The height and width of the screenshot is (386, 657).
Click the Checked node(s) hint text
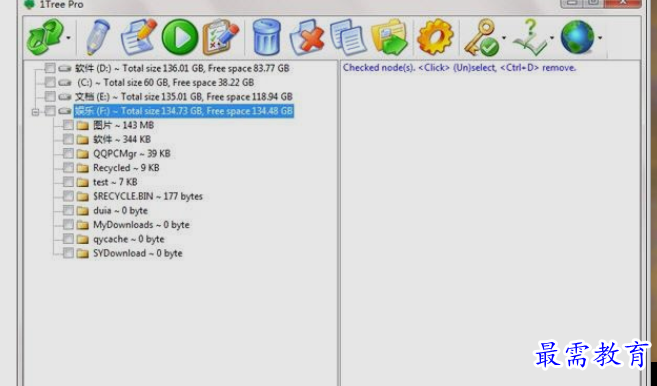(460, 67)
